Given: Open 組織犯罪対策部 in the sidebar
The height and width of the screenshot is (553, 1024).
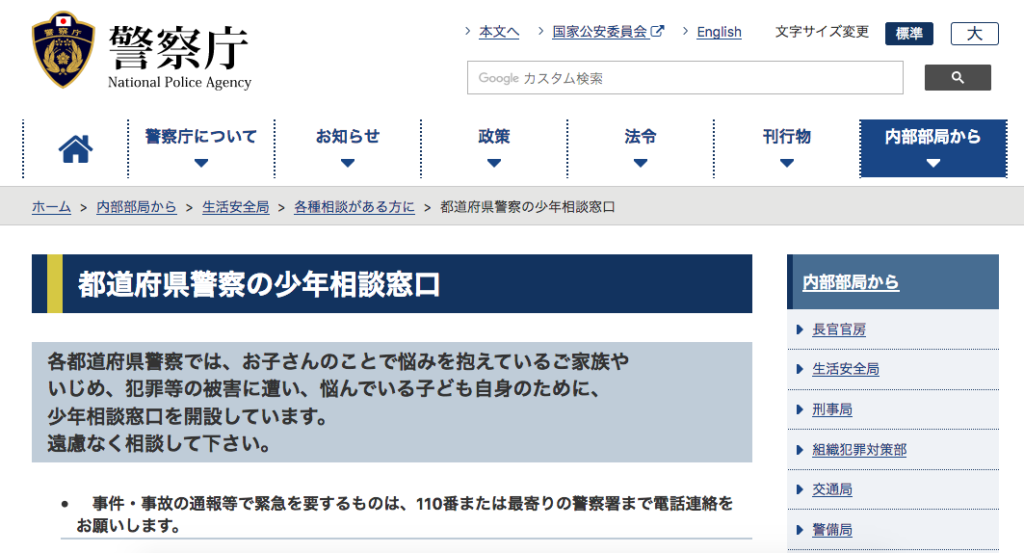Looking at the screenshot, I should pos(859,450).
